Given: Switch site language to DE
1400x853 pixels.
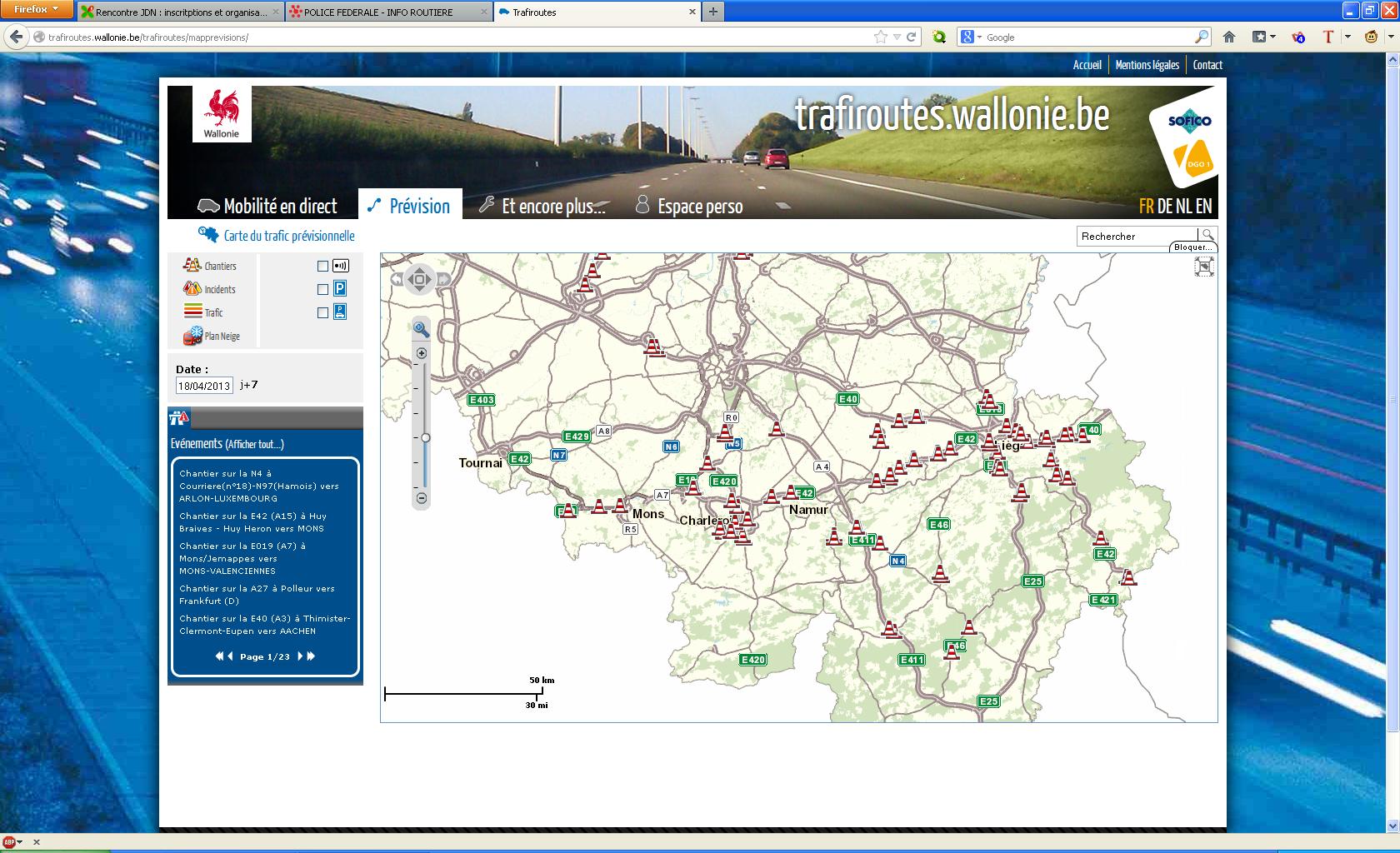Looking at the screenshot, I should coord(1165,206).
